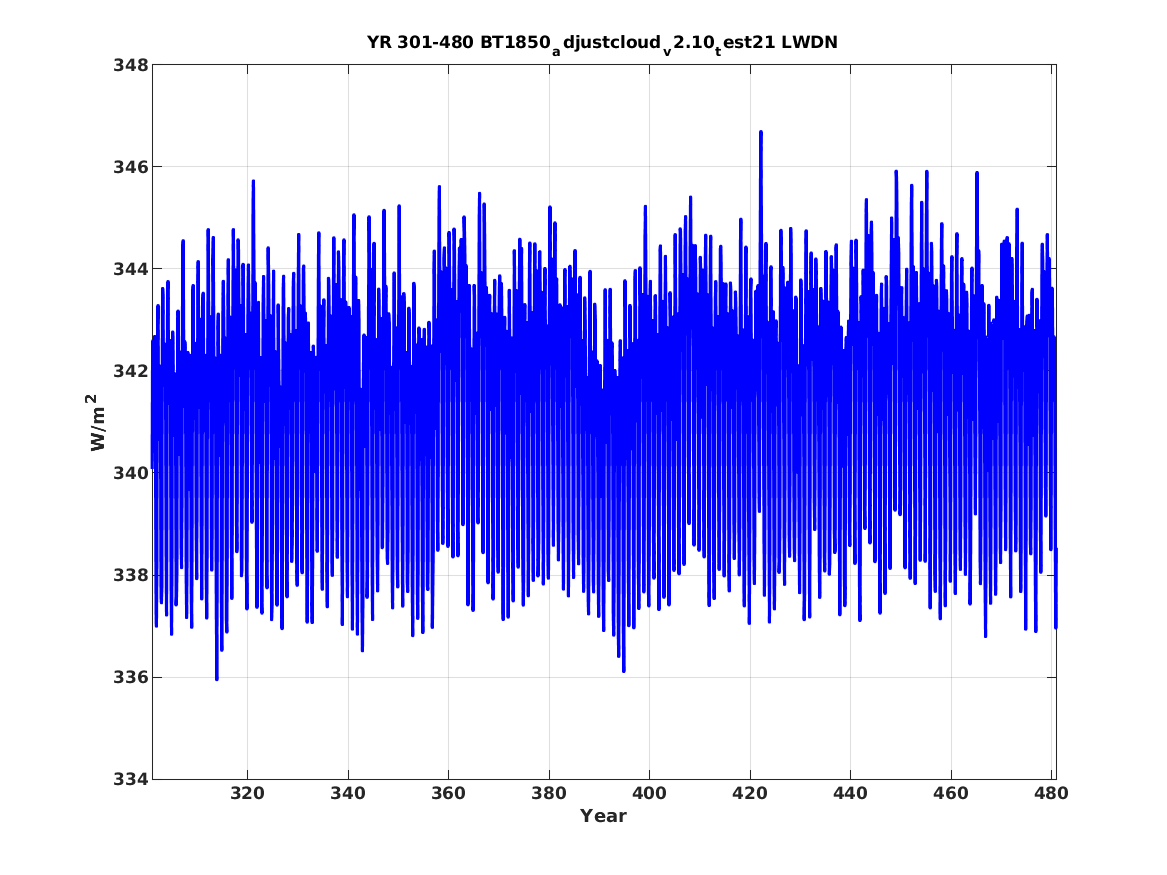The height and width of the screenshot is (875, 1167).
Task: Select the y-axis label W/m2
Action: [x=97, y=423]
